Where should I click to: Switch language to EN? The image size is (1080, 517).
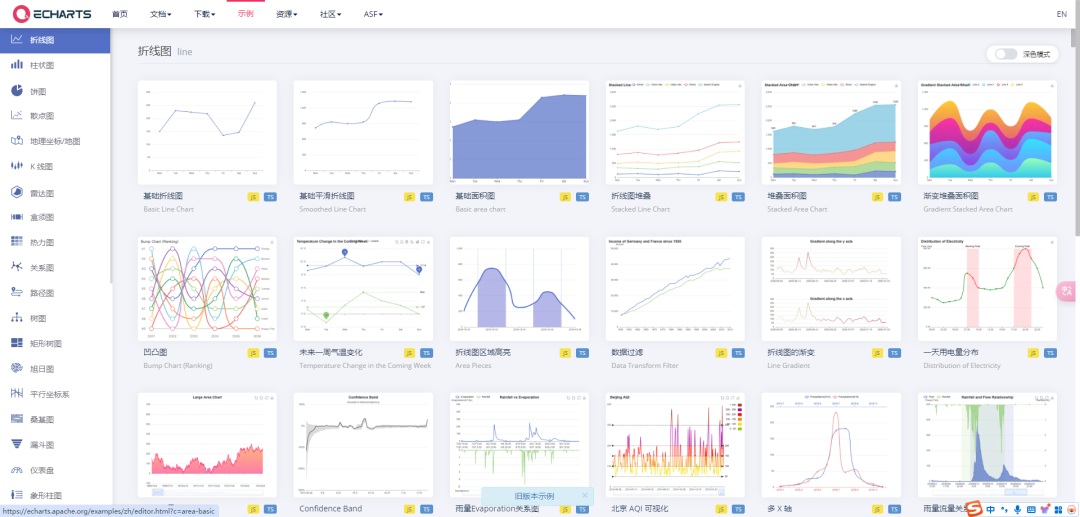pyautogui.click(x=1061, y=14)
